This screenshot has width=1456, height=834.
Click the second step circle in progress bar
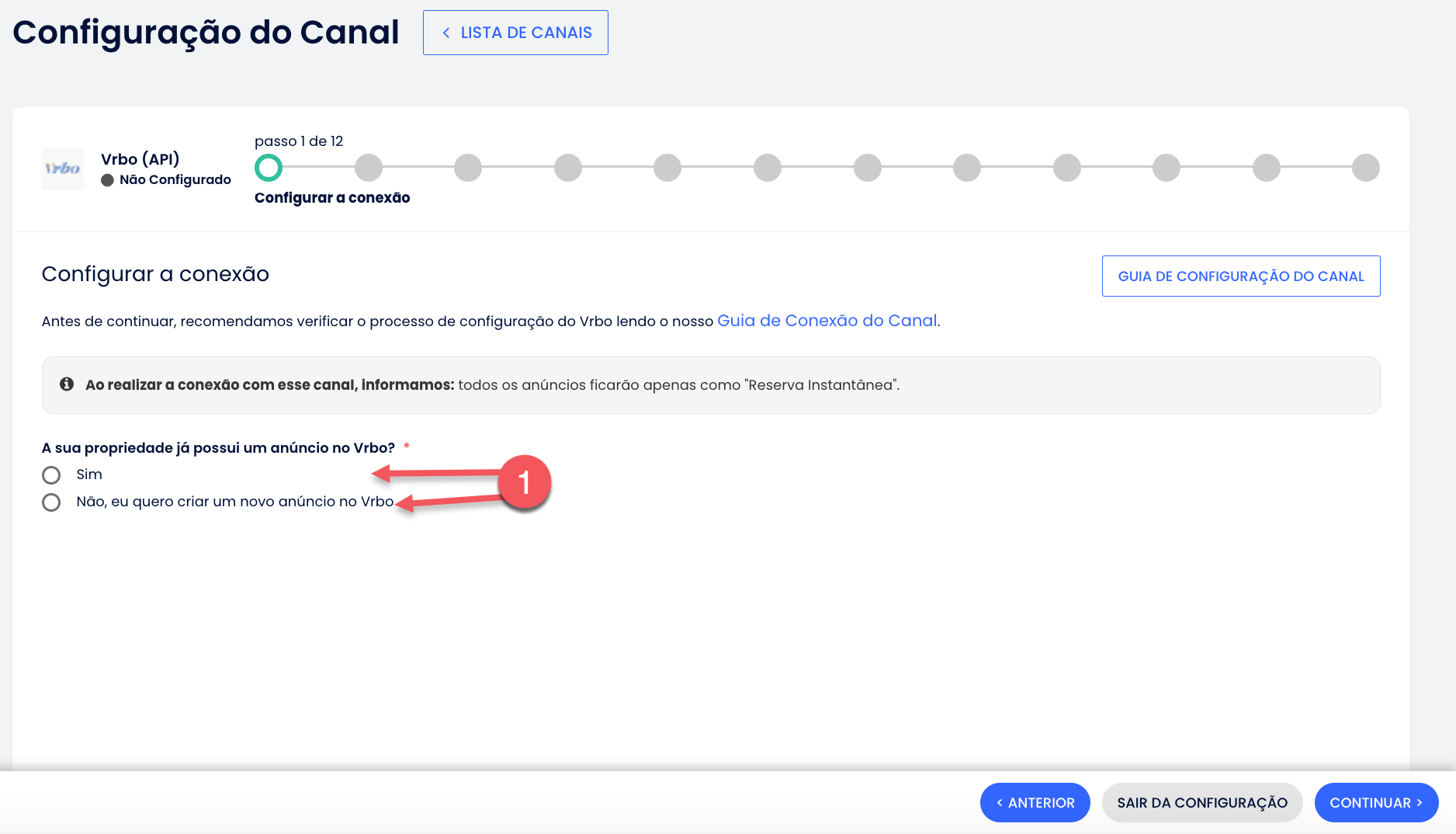coord(369,168)
